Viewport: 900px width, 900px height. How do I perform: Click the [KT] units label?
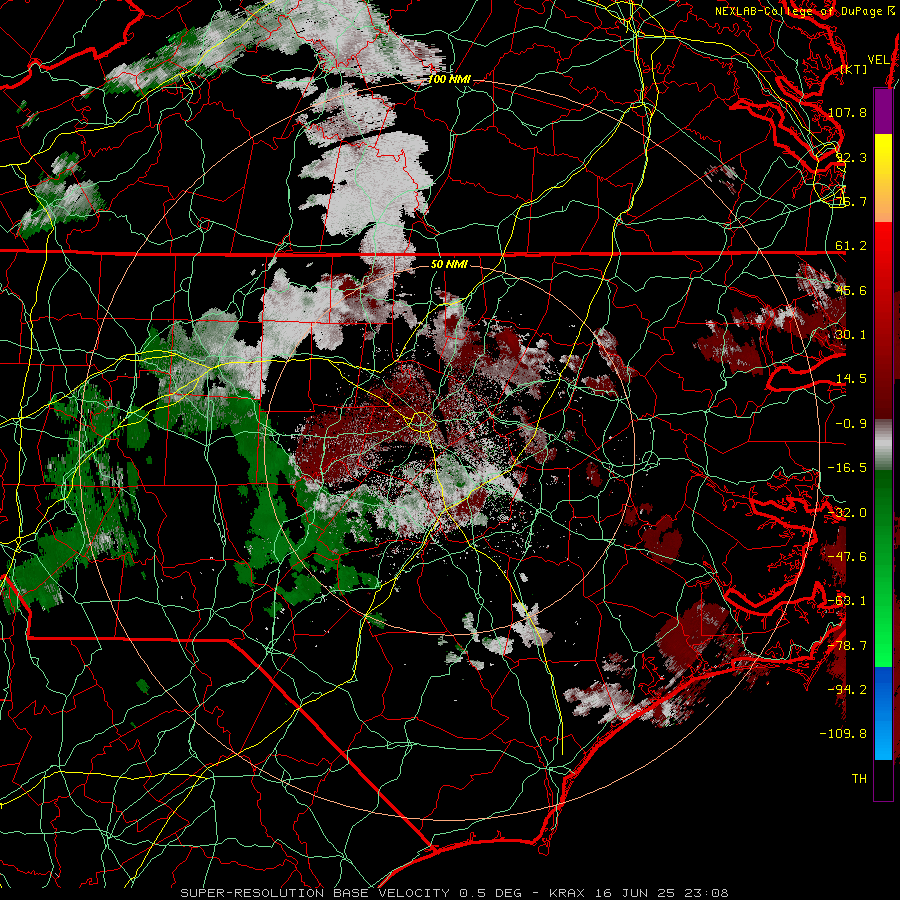854,69
